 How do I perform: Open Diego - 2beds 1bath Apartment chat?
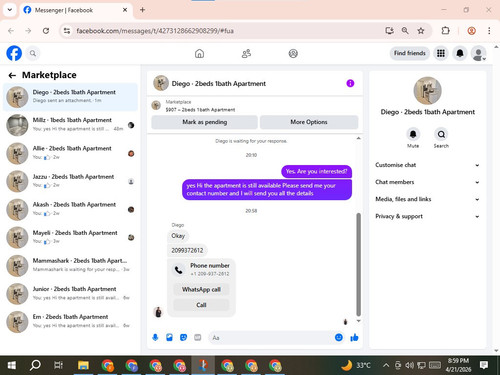point(70,97)
